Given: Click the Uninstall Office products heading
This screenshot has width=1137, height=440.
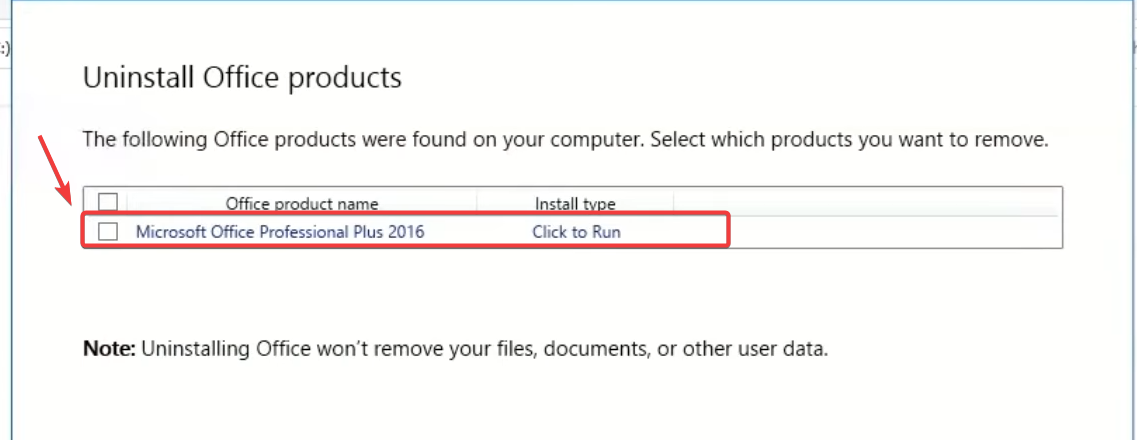Looking at the screenshot, I should point(242,77).
